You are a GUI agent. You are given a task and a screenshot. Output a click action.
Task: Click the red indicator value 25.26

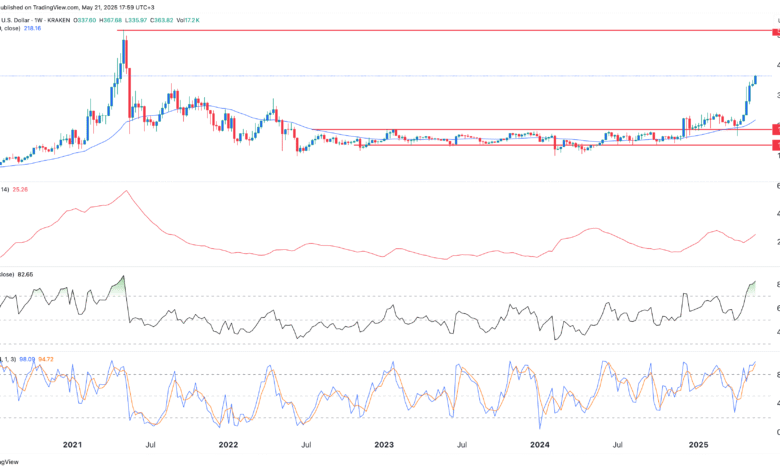[20, 189]
